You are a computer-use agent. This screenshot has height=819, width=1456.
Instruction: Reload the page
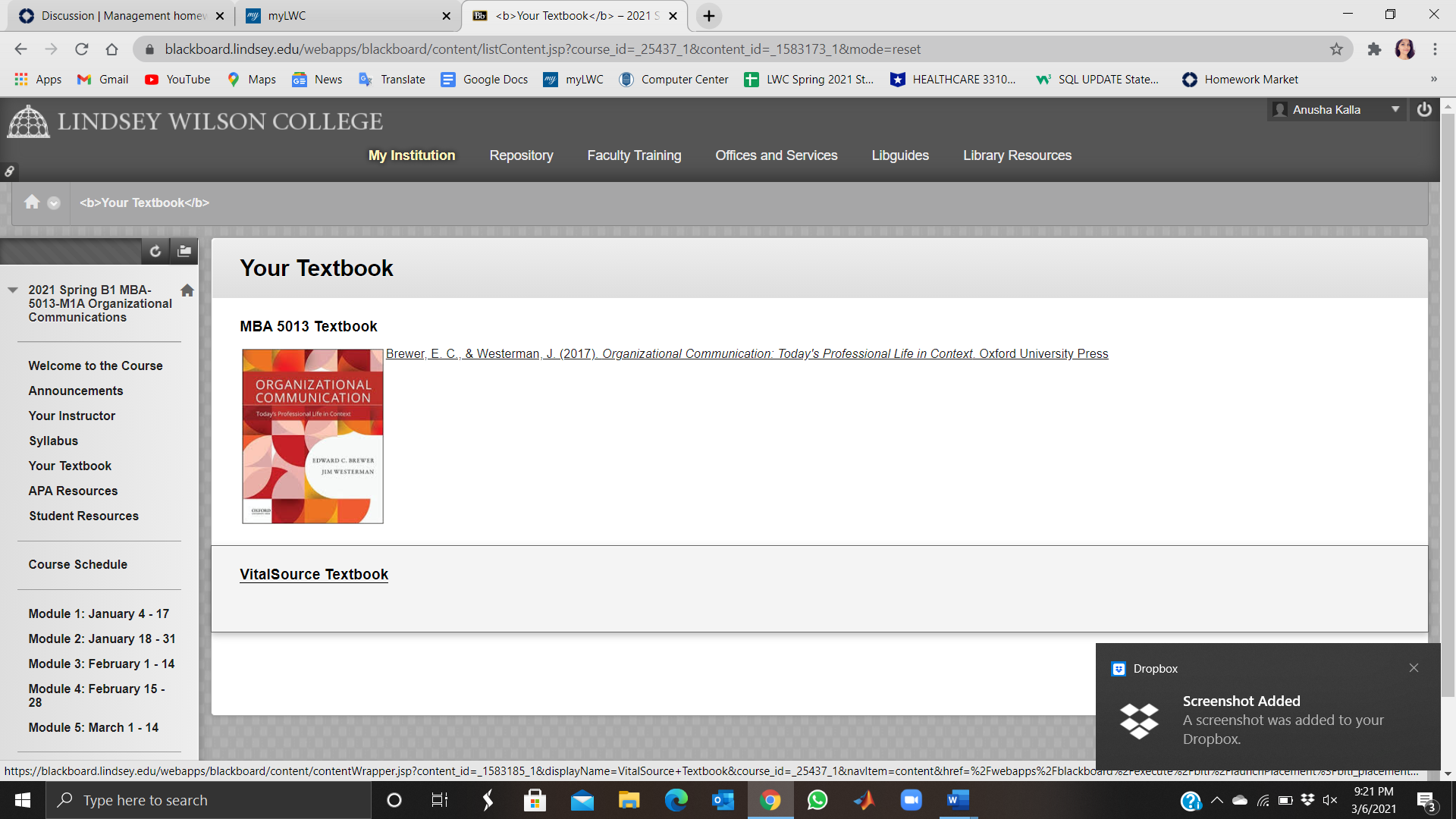[x=82, y=49]
